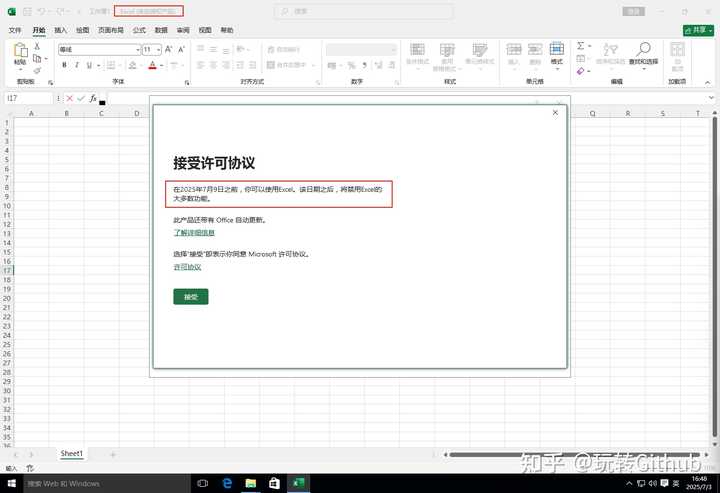Image resolution: width=720 pixels, height=493 pixels.
Task: Open the Help tab
Action: 227,30
